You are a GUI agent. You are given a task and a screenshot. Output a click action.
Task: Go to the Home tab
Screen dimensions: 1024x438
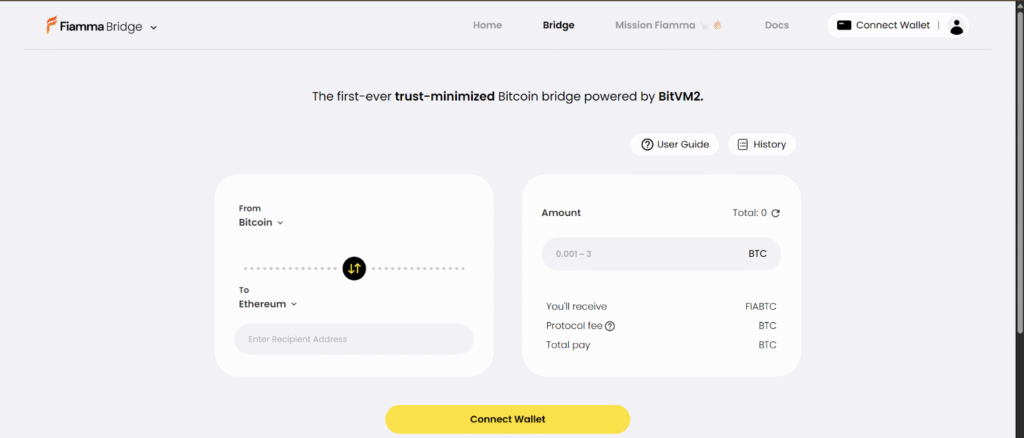[x=487, y=25]
